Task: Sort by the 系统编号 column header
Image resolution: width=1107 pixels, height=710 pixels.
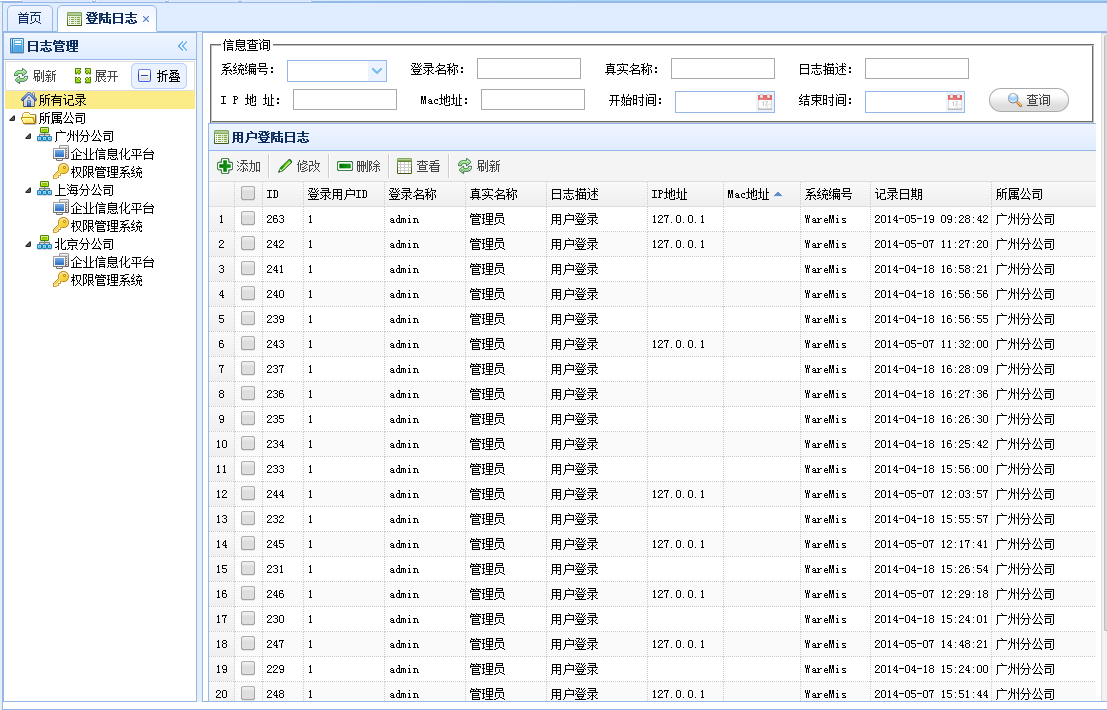Action: tap(835, 194)
